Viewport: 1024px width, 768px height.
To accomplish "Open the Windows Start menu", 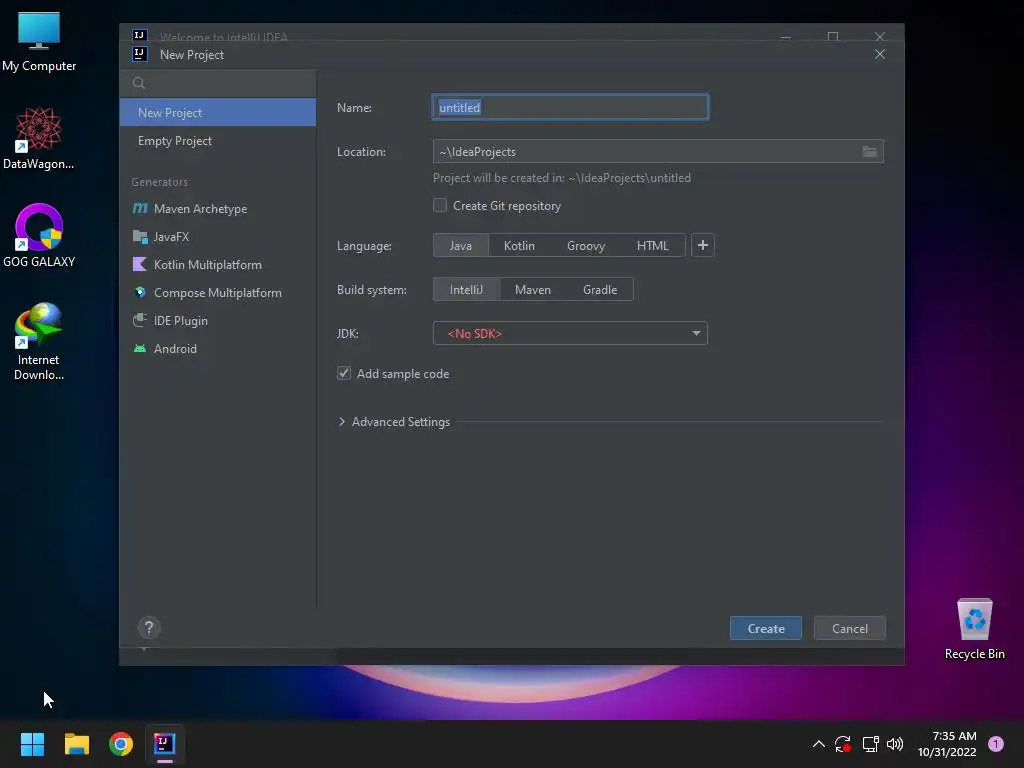I will pos(32,744).
